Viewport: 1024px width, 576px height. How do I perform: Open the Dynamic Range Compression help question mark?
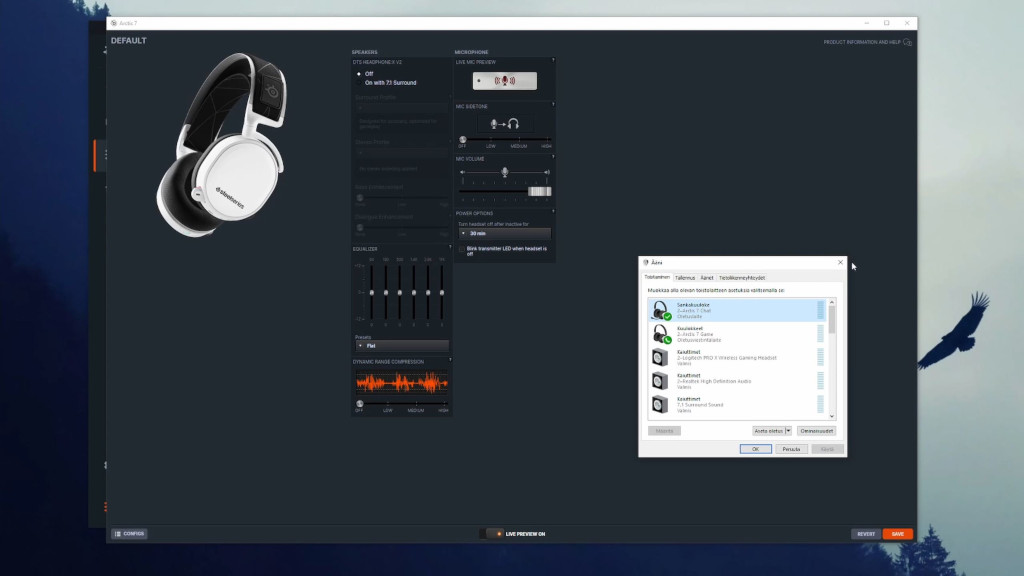pyautogui.click(x=450, y=360)
